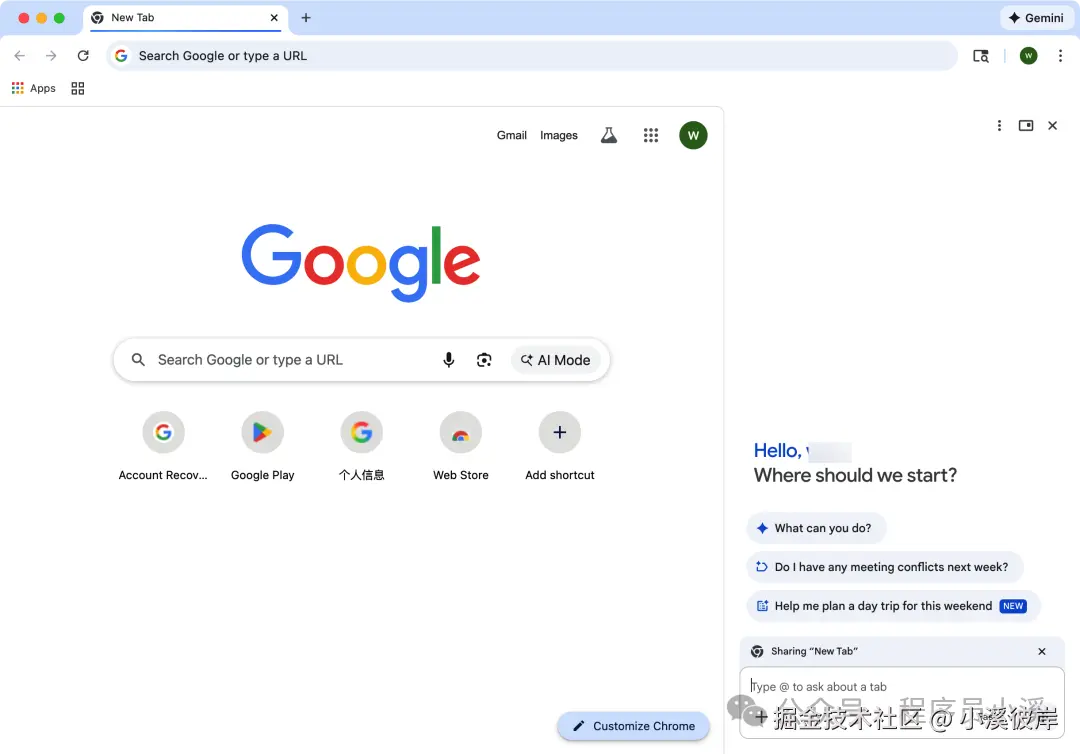Open the Google apps grid launcher
Image resolution: width=1080 pixels, height=754 pixels.
pos(651,136)
